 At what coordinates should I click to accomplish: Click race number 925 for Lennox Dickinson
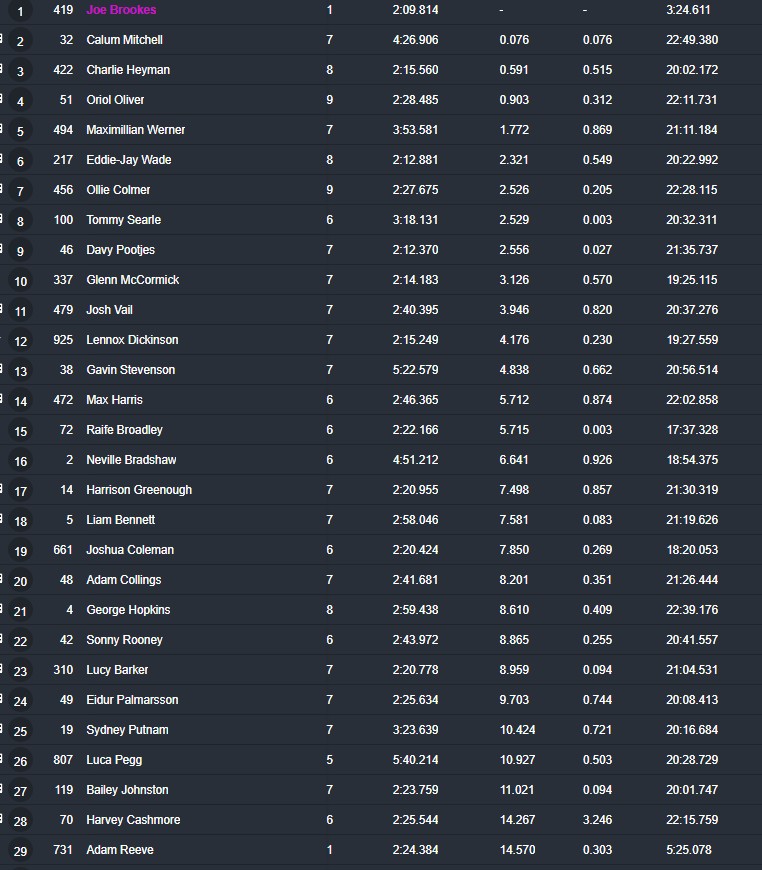(63, 340)
